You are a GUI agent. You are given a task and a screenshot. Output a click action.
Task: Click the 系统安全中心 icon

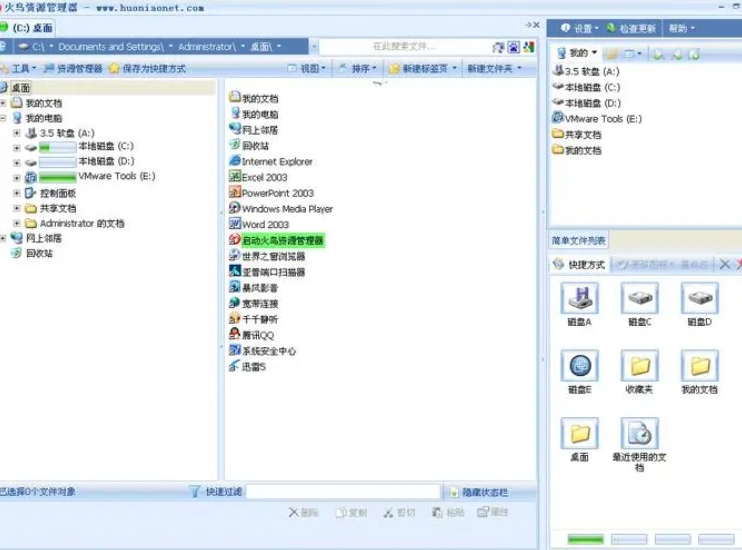click(235, 350)
